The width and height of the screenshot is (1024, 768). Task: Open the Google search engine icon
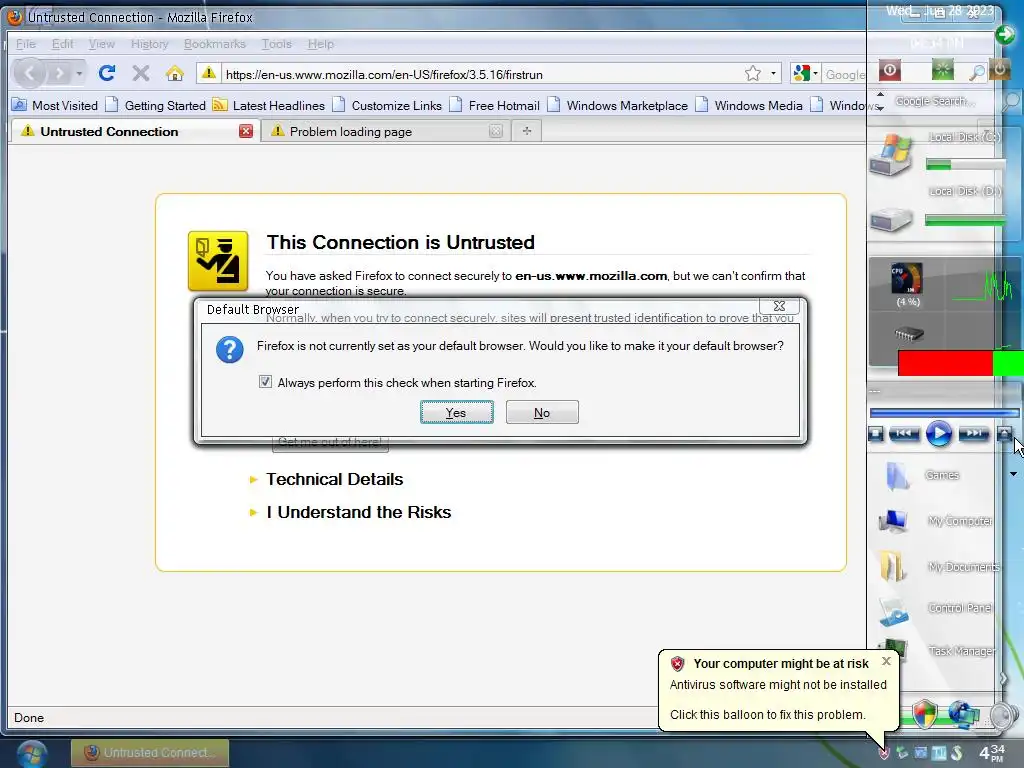coord(801,74)
